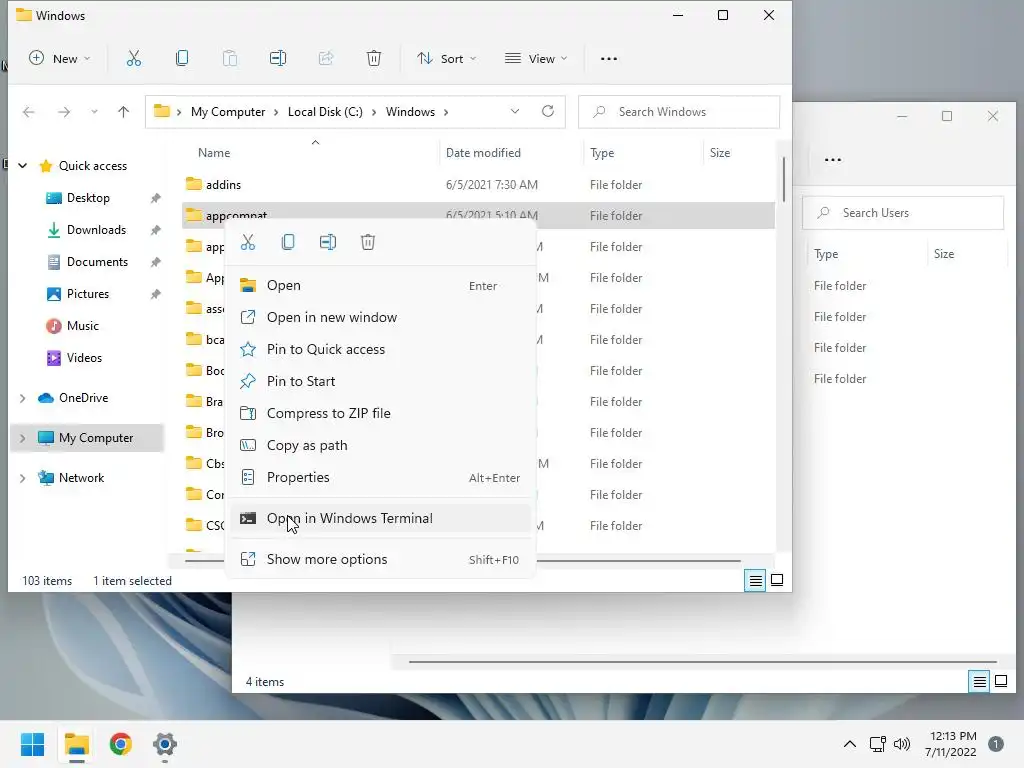
Task: Click the Cut icon in the Windows toolbar
Action: tap(133, 59)
